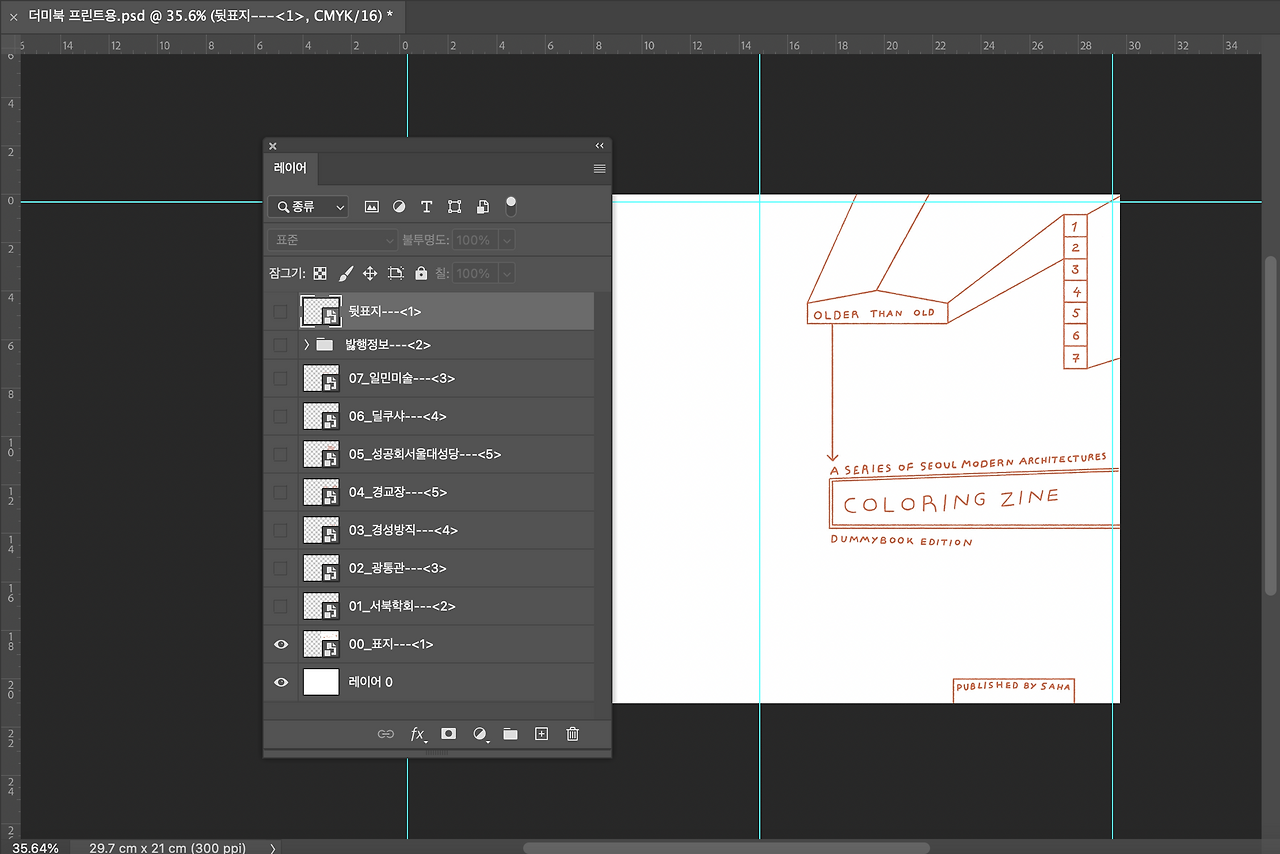Hide the 레이어 0 layer
Viewport: 1280px width, 854px height.
coord(281,682)
